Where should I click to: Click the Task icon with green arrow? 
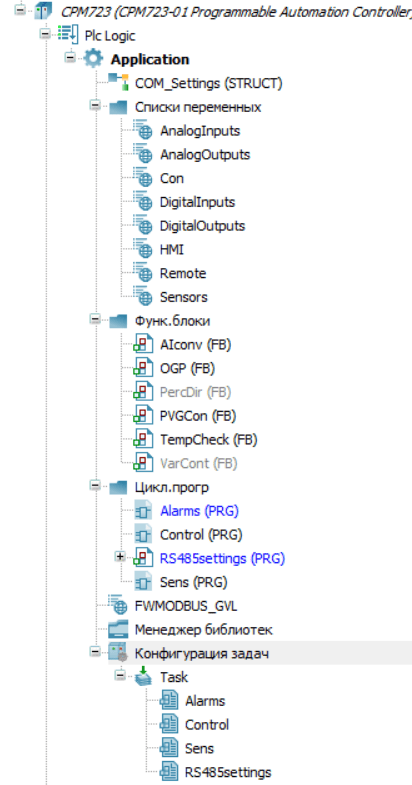pos(143,676)
